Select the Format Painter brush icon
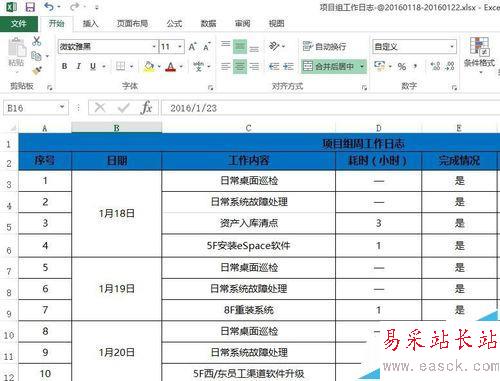The width and height of the screenshot is (500, 381). point(37,70)
